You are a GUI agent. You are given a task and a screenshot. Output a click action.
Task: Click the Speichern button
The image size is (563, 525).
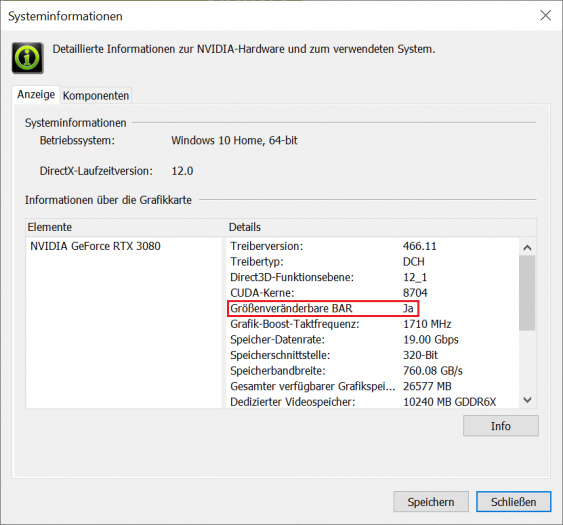[431, 502]
